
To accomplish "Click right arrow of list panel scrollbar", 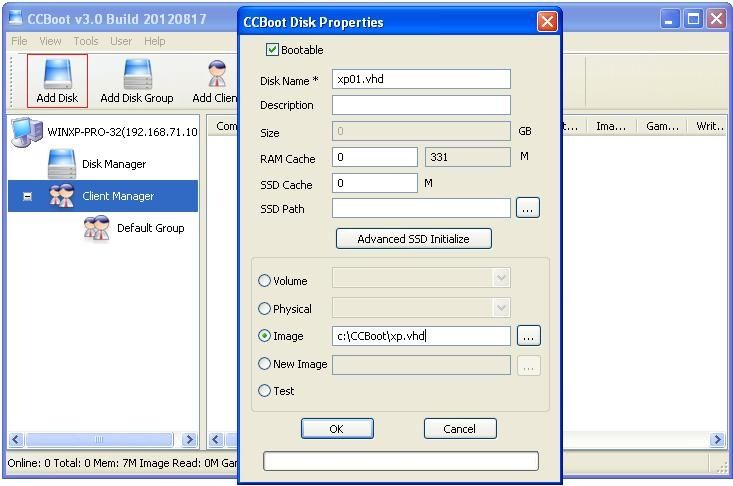I will point(717,439).
